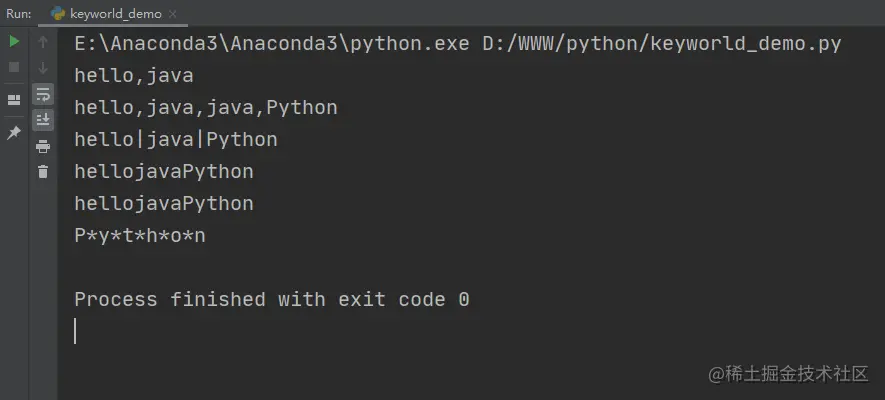The image size is (885, 400).
Task: Rerun keyworld_demo with the green play icon
Action: (x=14, y=41)
